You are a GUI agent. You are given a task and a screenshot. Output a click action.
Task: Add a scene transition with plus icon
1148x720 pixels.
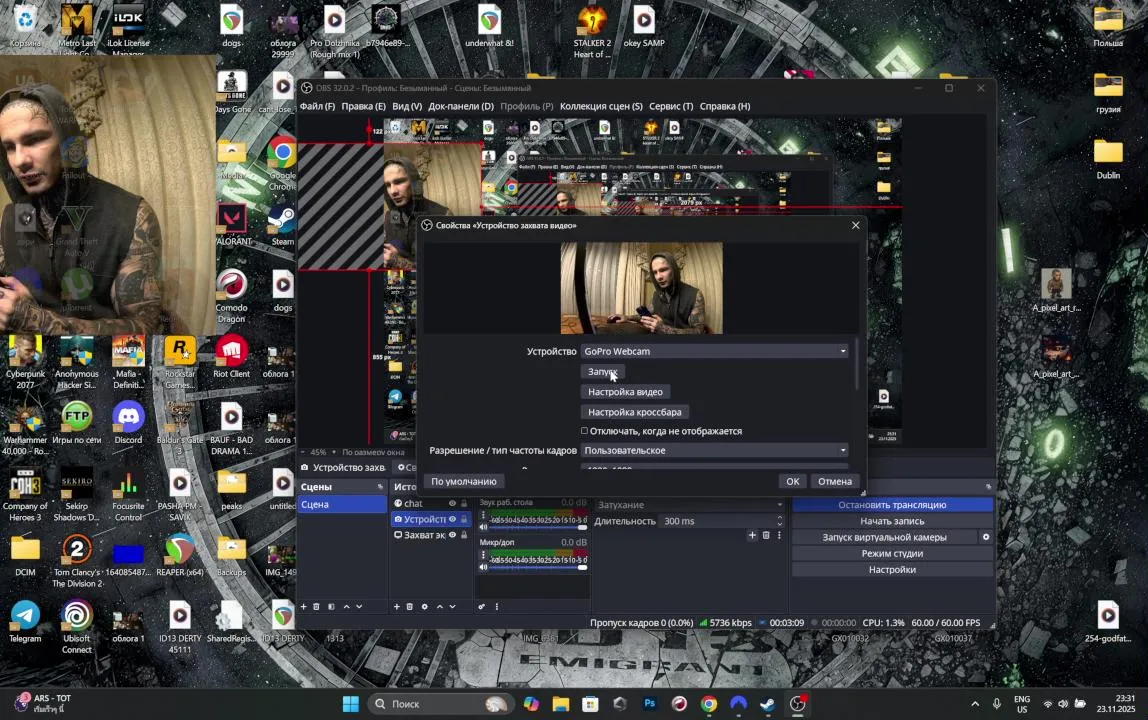(752, 535)
